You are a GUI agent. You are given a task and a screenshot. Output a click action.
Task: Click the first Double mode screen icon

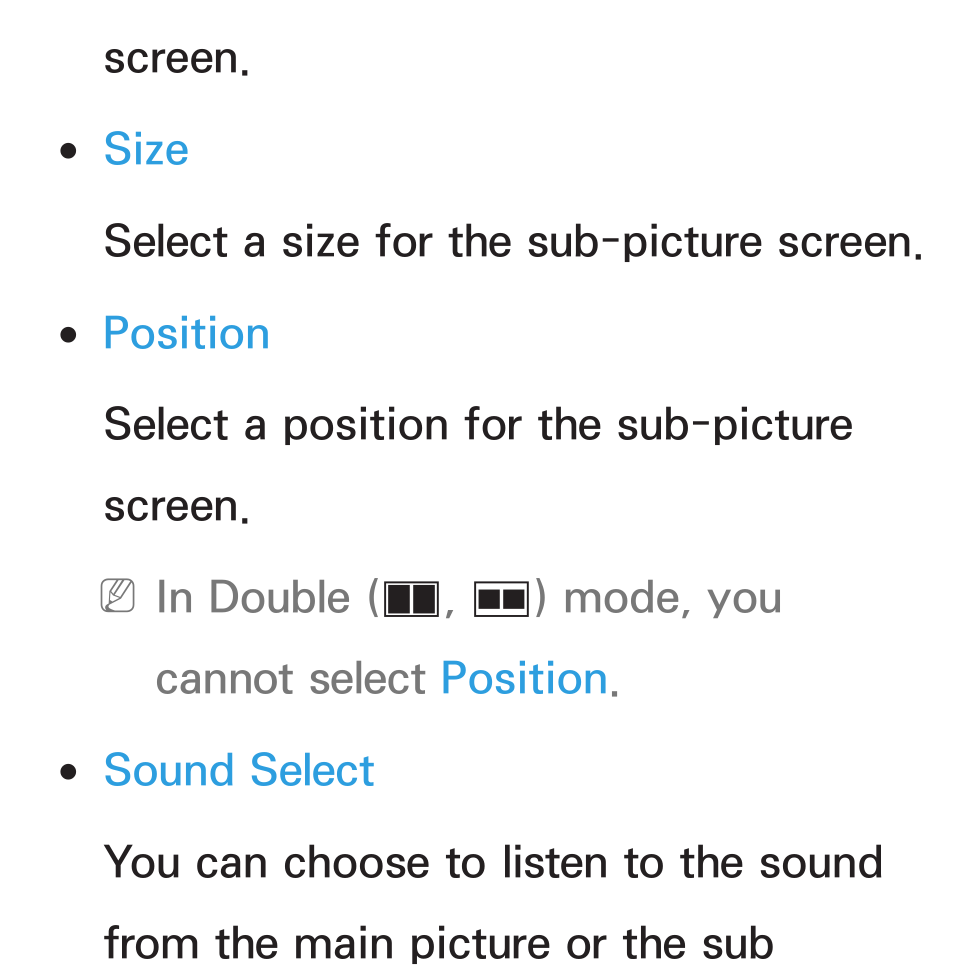tap(411, 599)
